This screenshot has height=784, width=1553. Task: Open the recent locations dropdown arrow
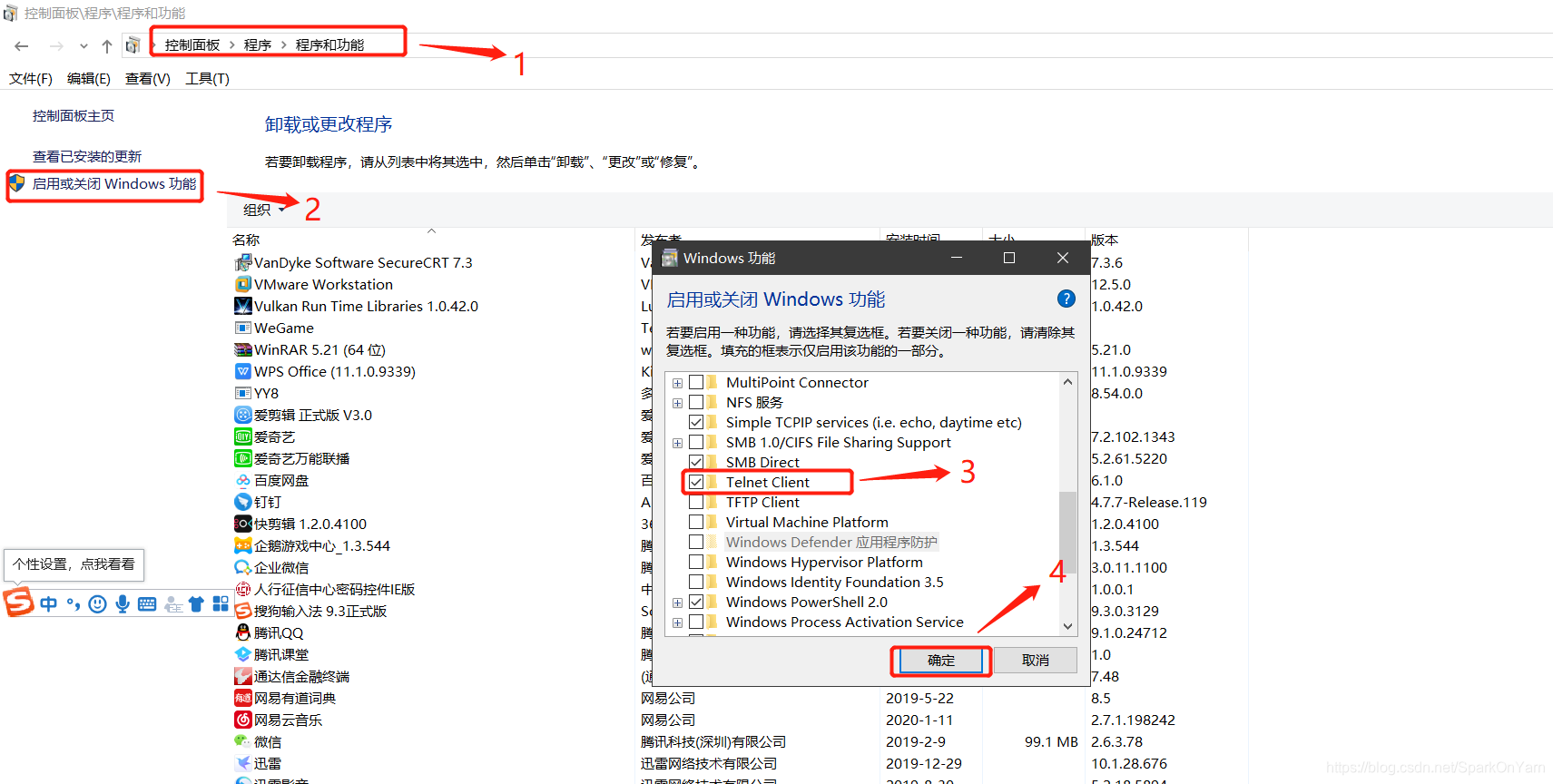coord(84,46)
